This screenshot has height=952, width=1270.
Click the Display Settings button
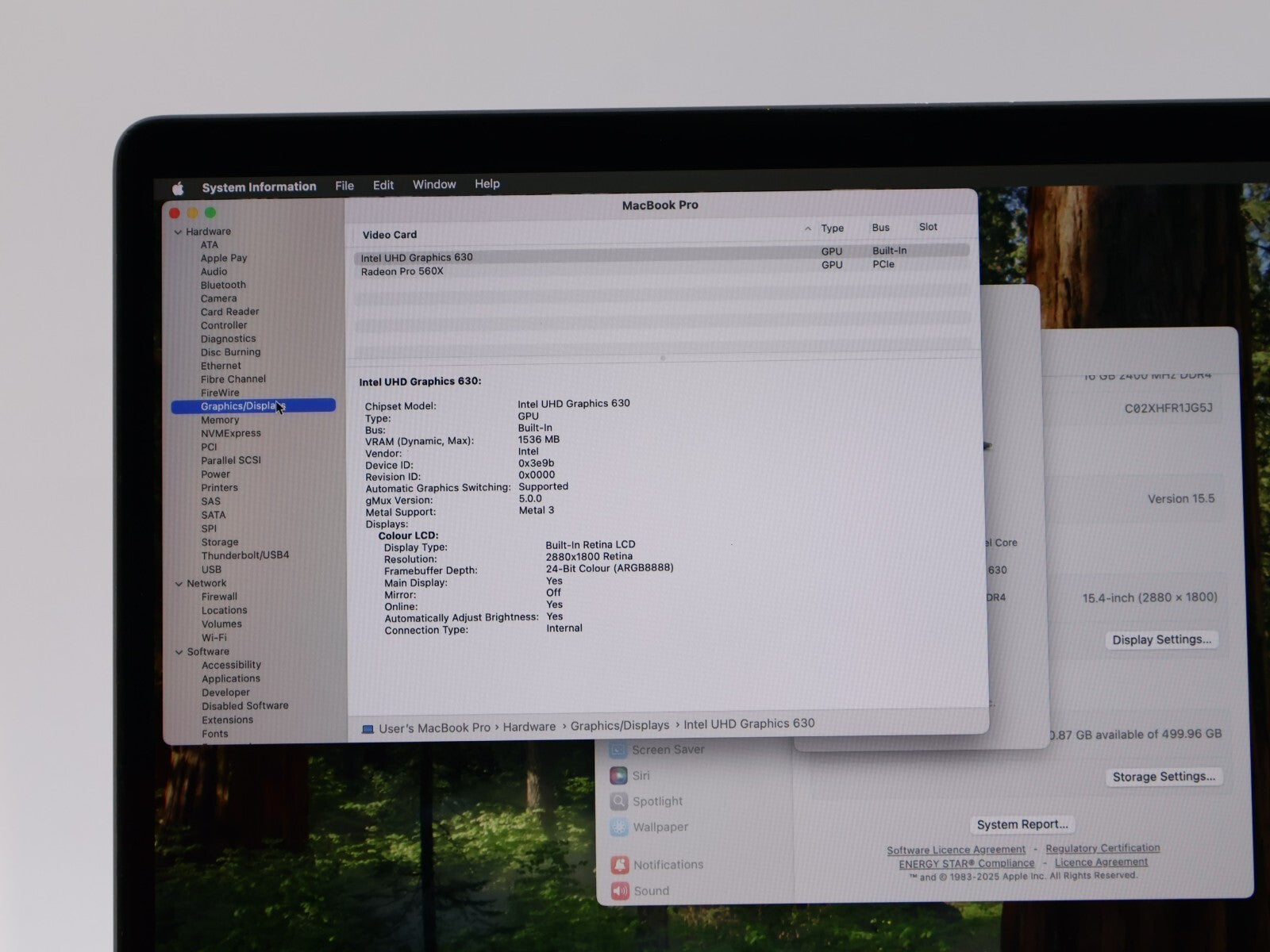coord(1161,640)
